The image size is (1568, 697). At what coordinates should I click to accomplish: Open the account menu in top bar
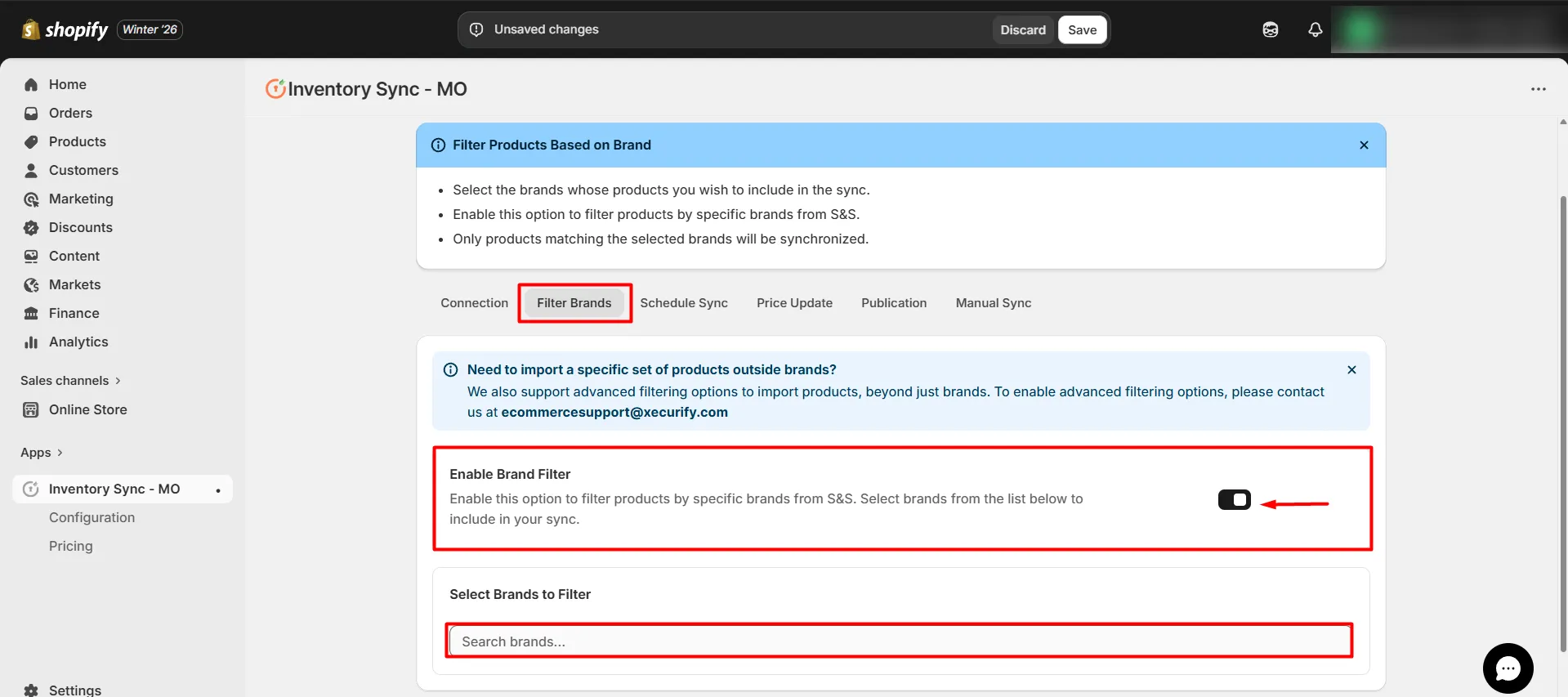[x=1448, y=29]
